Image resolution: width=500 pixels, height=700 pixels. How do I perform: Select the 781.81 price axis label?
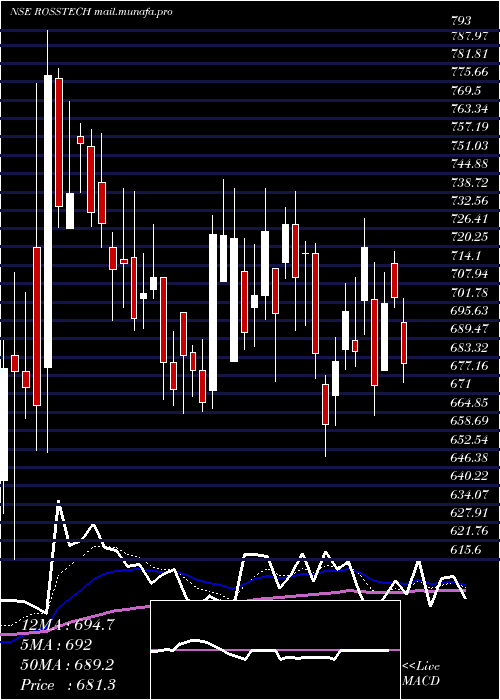click(470, 54)
